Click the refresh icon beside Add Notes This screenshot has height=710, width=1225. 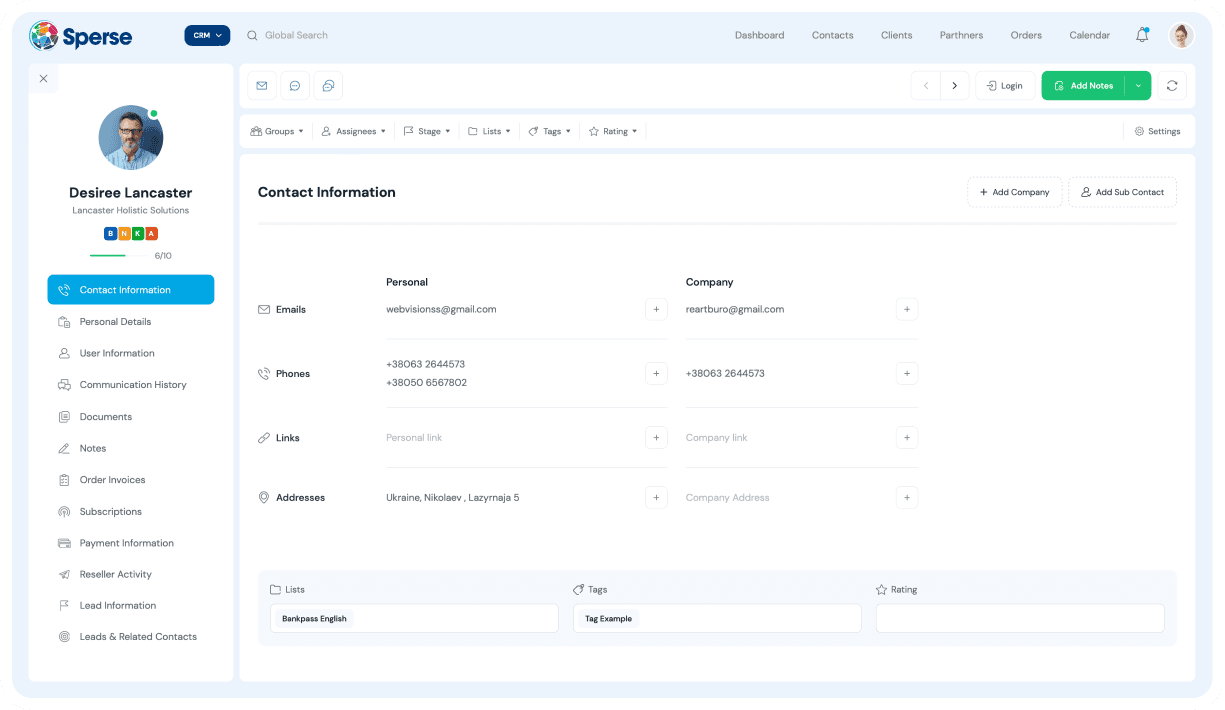coord(1172,86)
